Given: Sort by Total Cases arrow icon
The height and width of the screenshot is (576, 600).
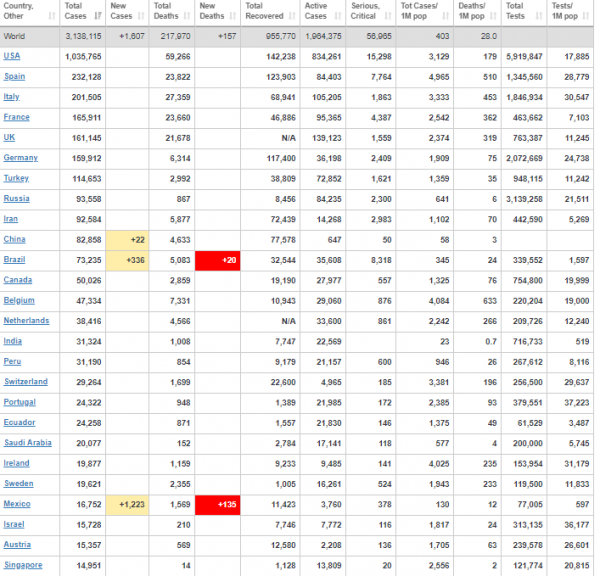Looking at the screenshot, I should [98, 16].
